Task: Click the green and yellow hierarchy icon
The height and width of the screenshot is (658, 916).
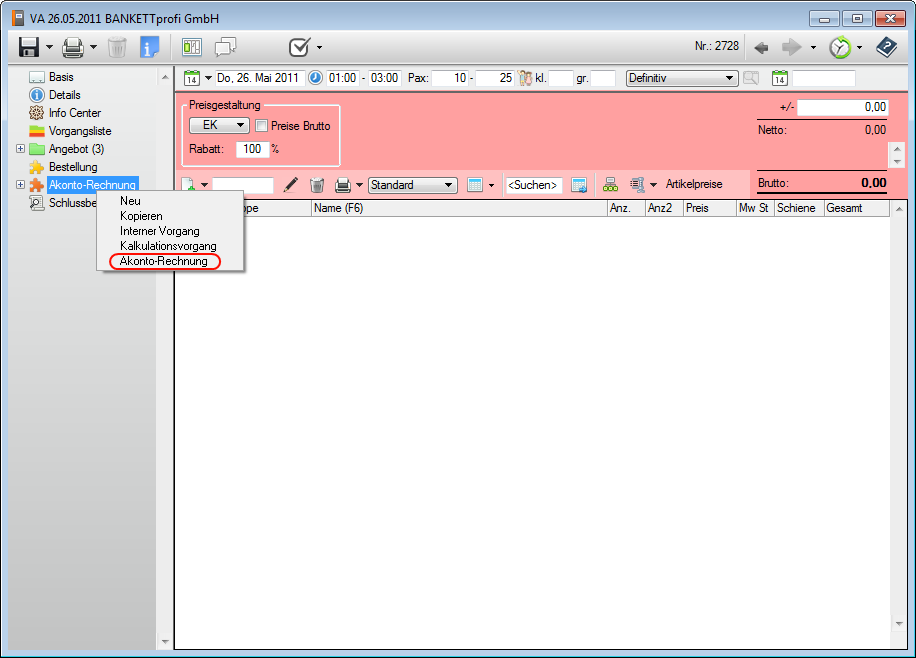Action: point(610,185)
